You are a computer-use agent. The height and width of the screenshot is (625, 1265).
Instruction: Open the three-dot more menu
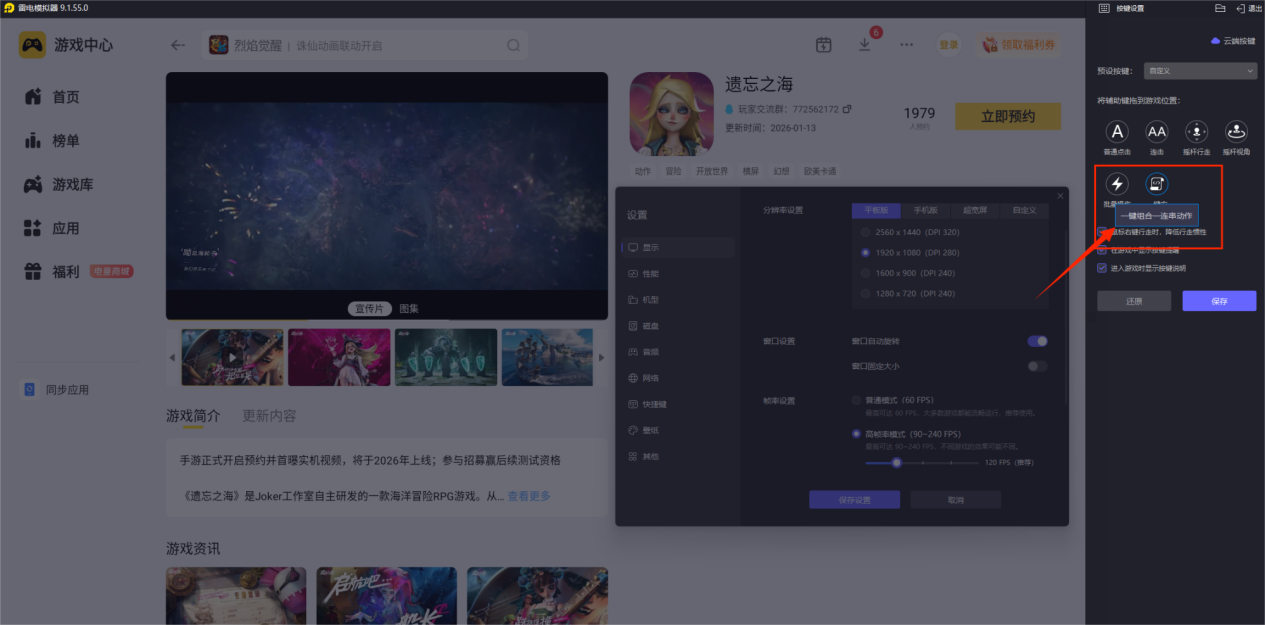click(x=906, y=45)
